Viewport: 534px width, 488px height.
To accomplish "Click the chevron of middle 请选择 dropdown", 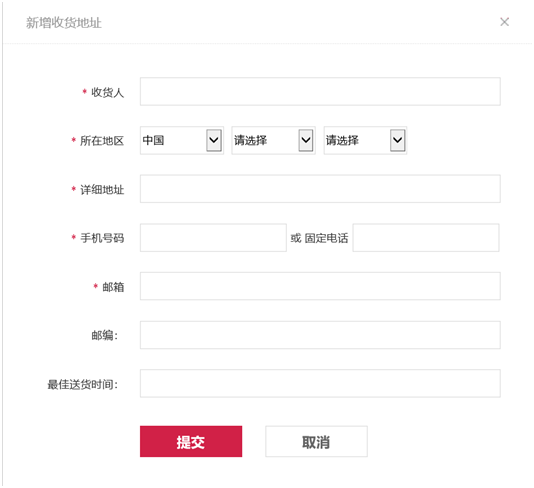I will pos(306,140).
